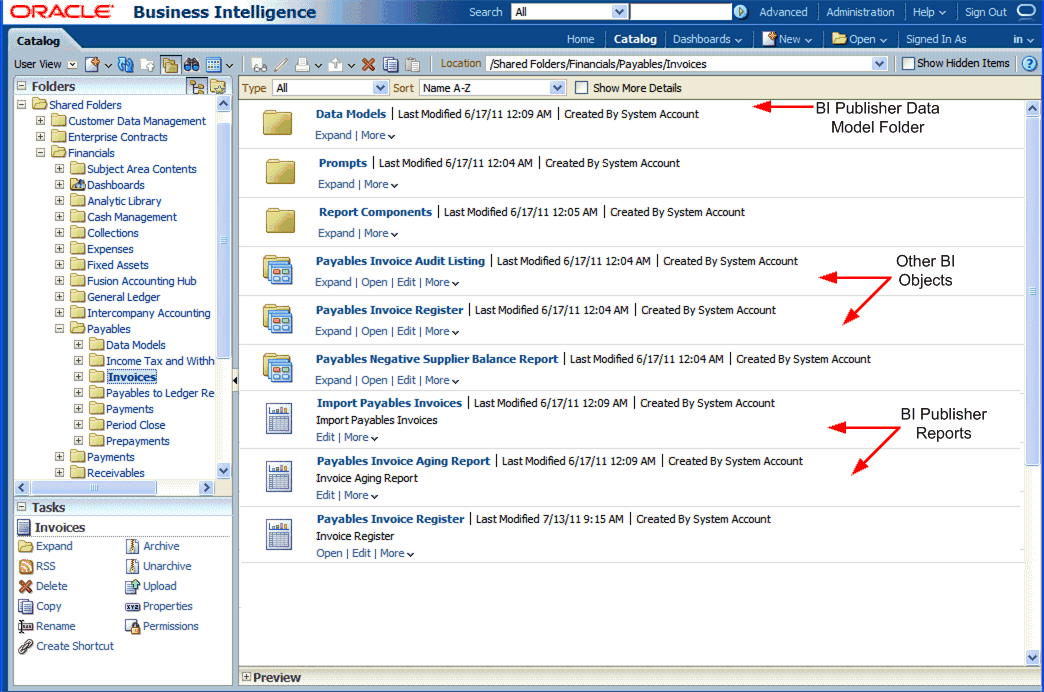Click the New item toolbar icon
This screenshot has height=692, width=1044.
93,64
